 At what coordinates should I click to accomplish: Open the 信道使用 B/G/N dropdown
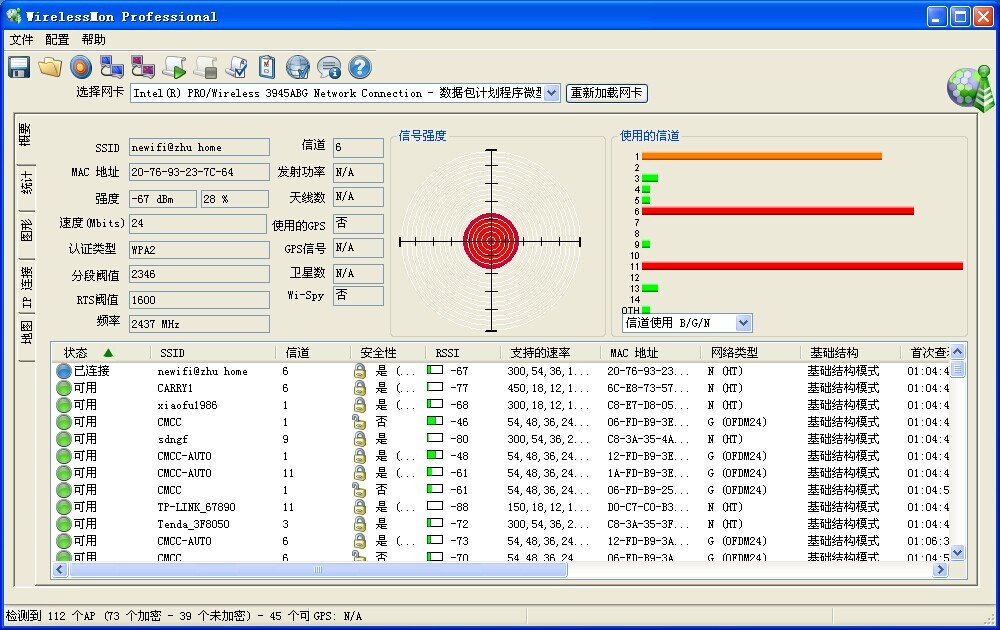click(742, 323)
